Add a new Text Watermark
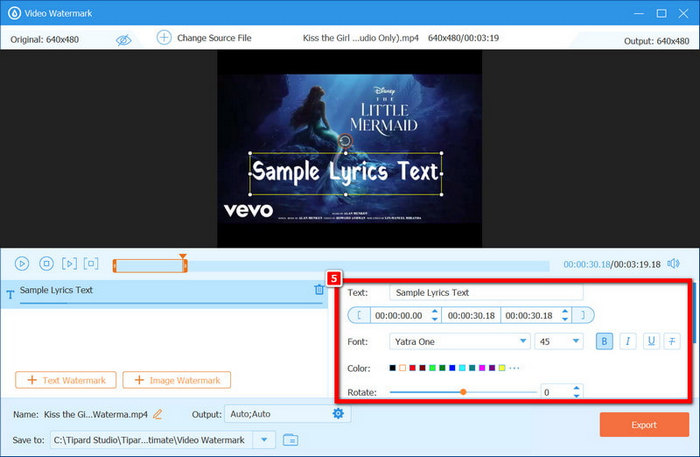Image resolution: width=700 pixels, height=457 pixels. point(66,380)
